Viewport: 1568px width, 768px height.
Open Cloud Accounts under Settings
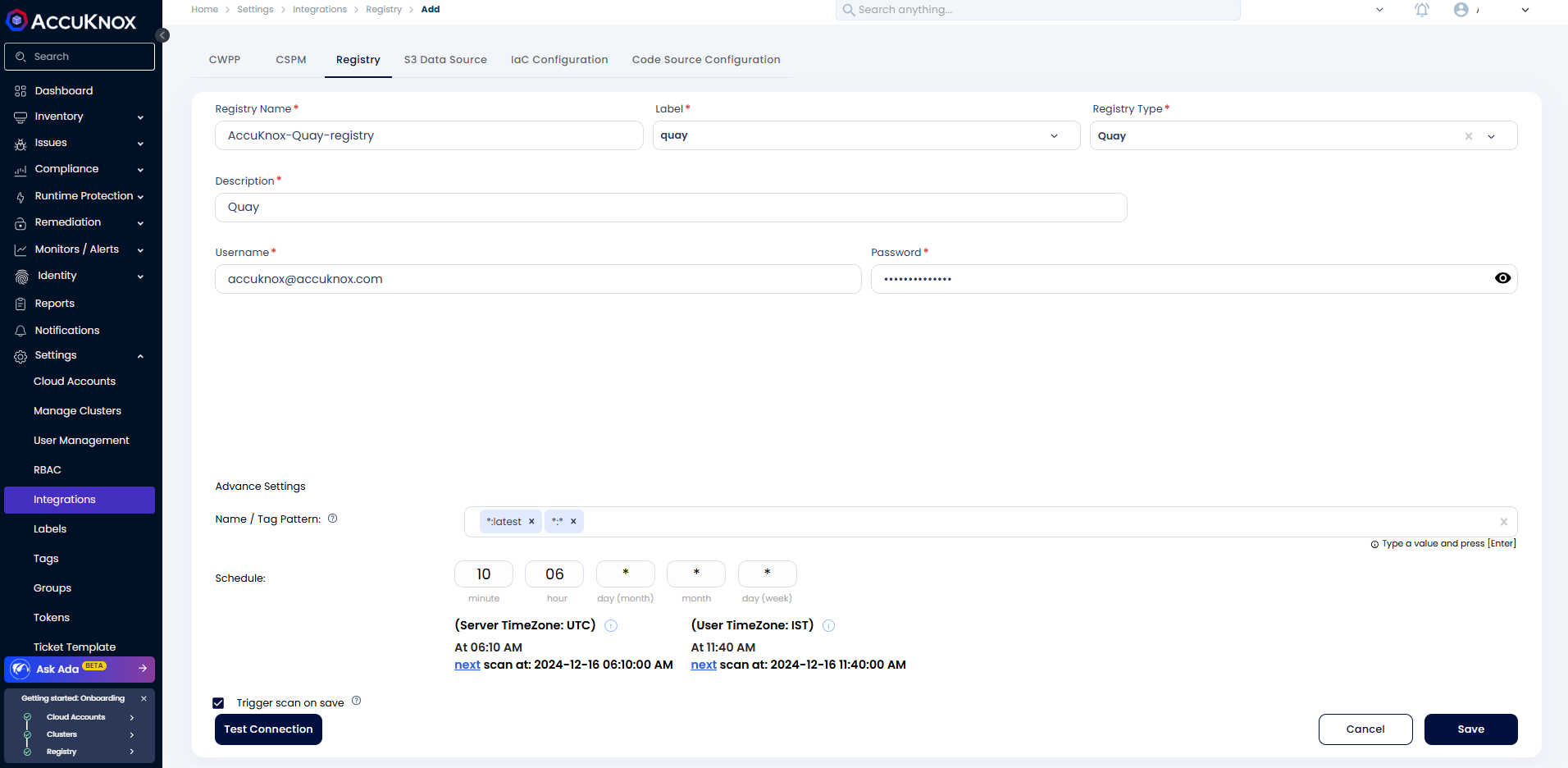pos(75,382)
